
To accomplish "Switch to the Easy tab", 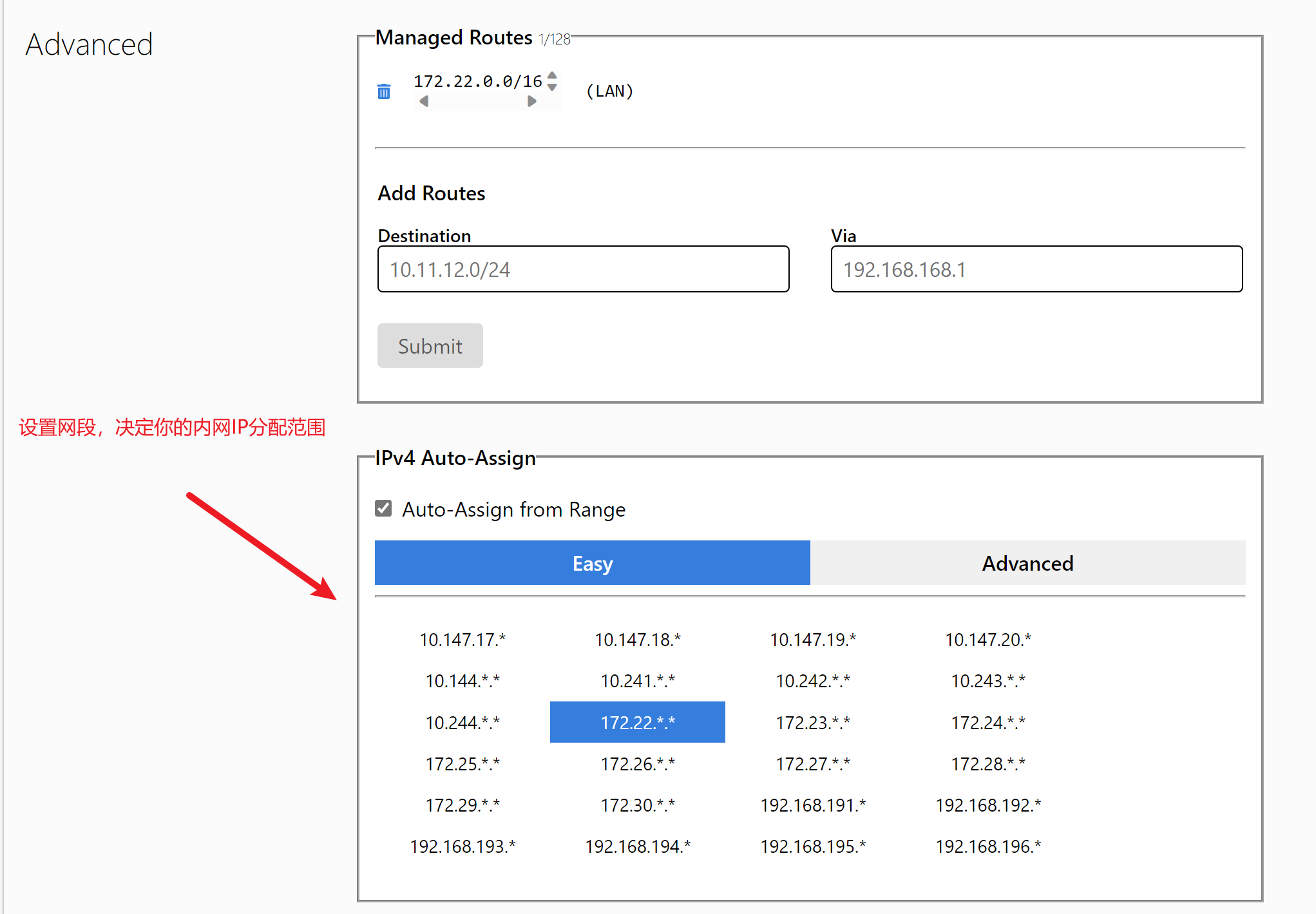I will coord(592,563).
